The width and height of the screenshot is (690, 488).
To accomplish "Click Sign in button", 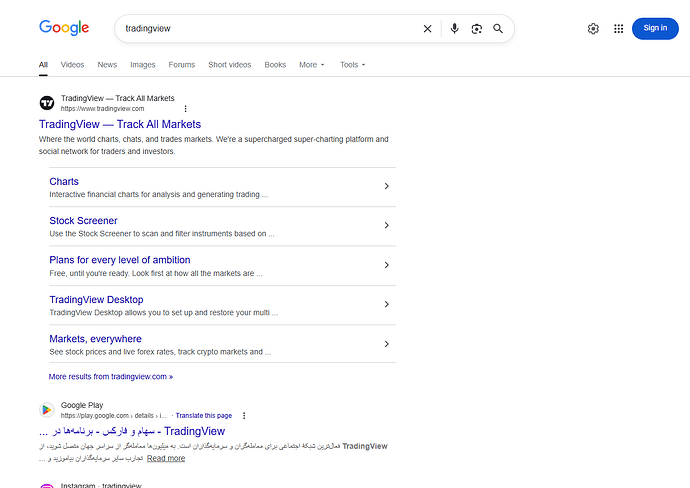I will [x=655, y=28].
